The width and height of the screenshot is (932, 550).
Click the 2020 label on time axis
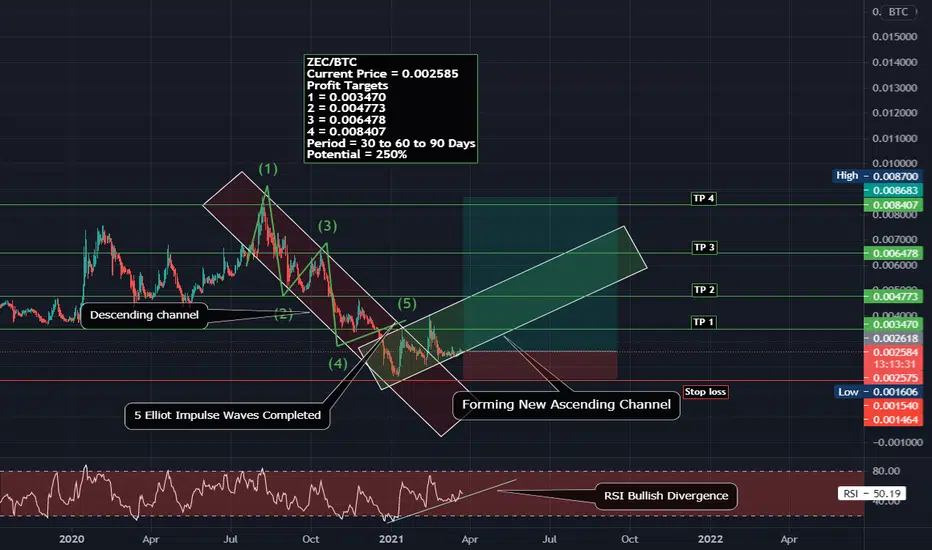[72, 539]
